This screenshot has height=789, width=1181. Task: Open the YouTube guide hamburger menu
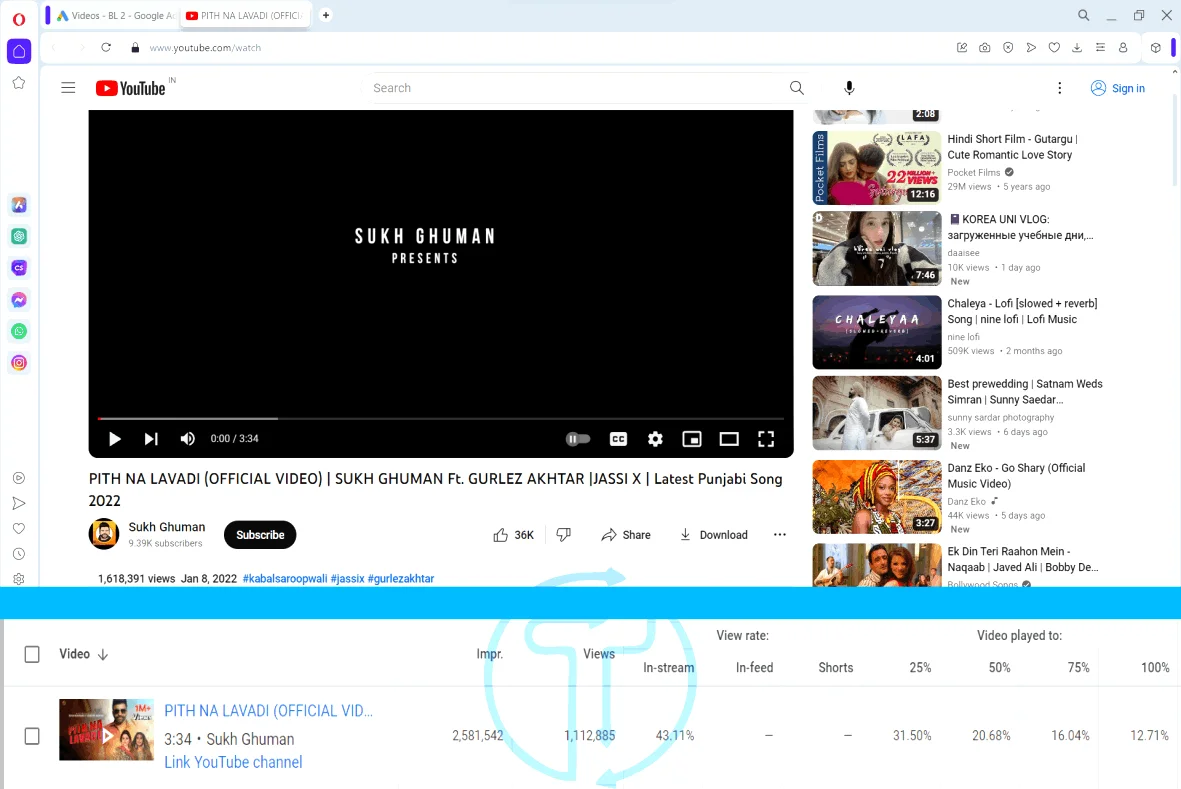click(68, 88)
